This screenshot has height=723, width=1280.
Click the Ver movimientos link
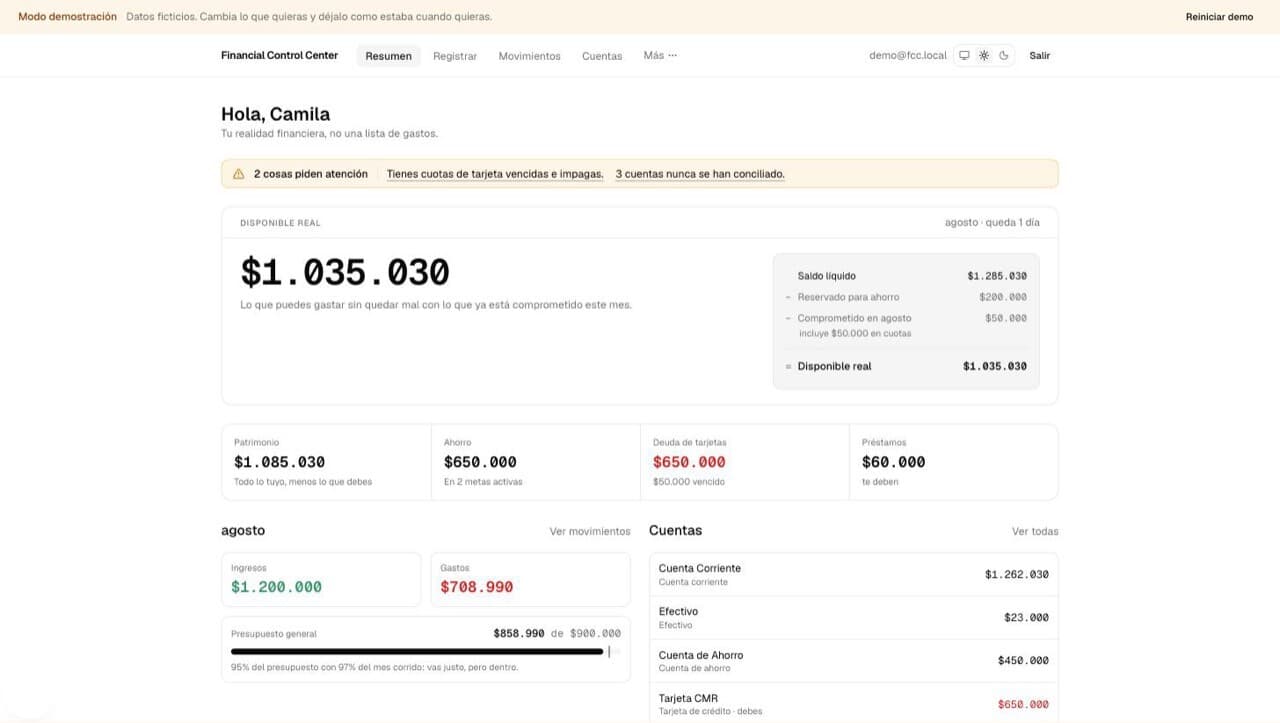[x=590, y=531]
